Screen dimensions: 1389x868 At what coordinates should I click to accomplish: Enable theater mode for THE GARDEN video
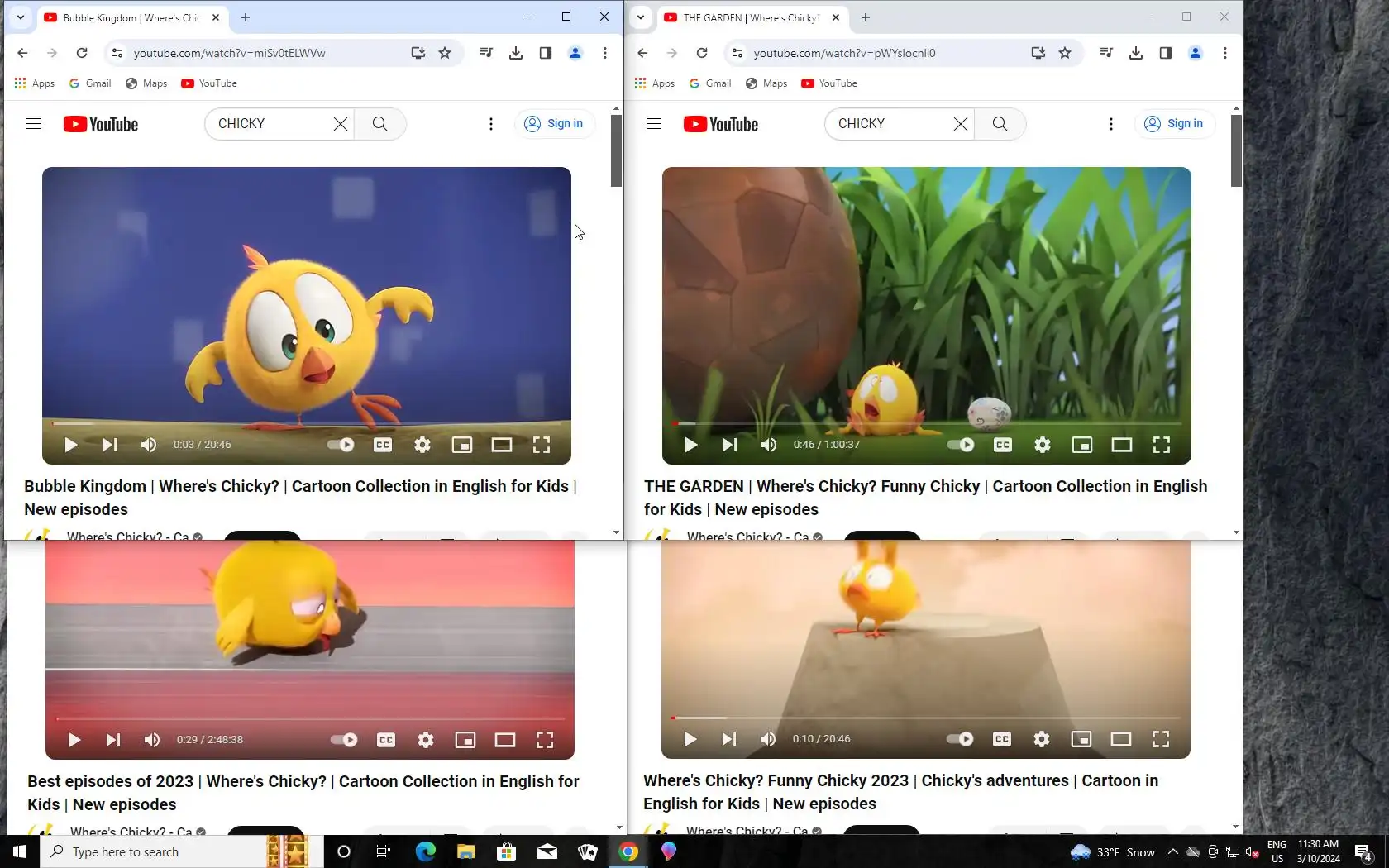pyautogui.click(x=1122, y=445)
